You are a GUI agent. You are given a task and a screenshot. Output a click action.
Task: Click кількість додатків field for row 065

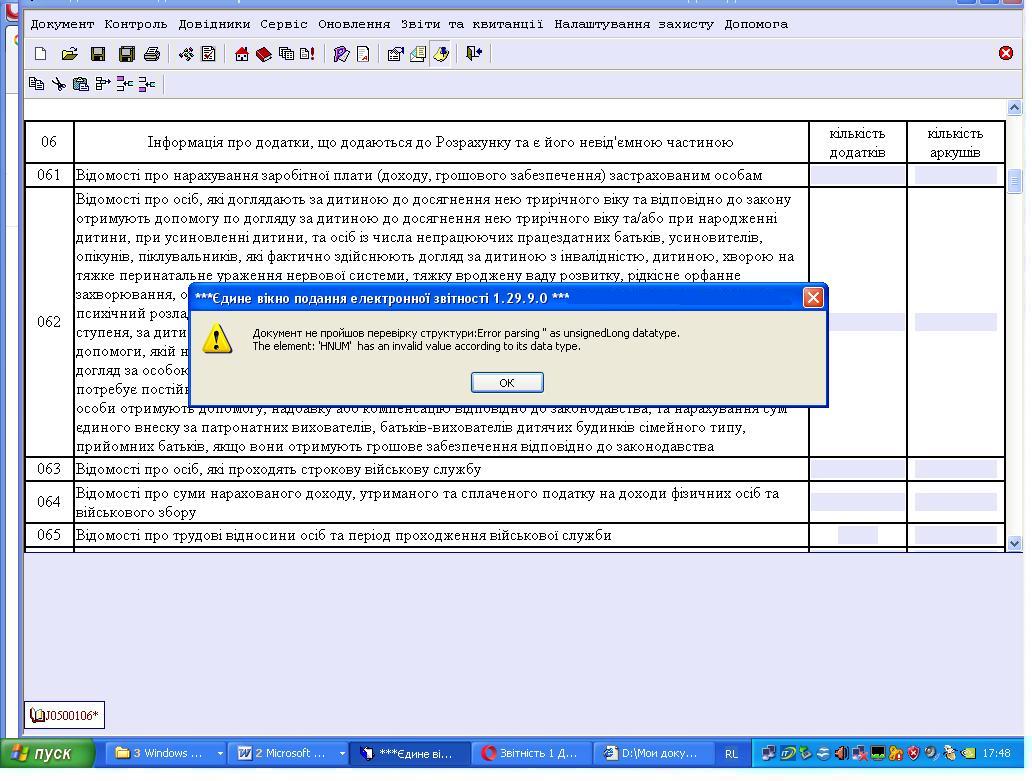pos(858,535)
